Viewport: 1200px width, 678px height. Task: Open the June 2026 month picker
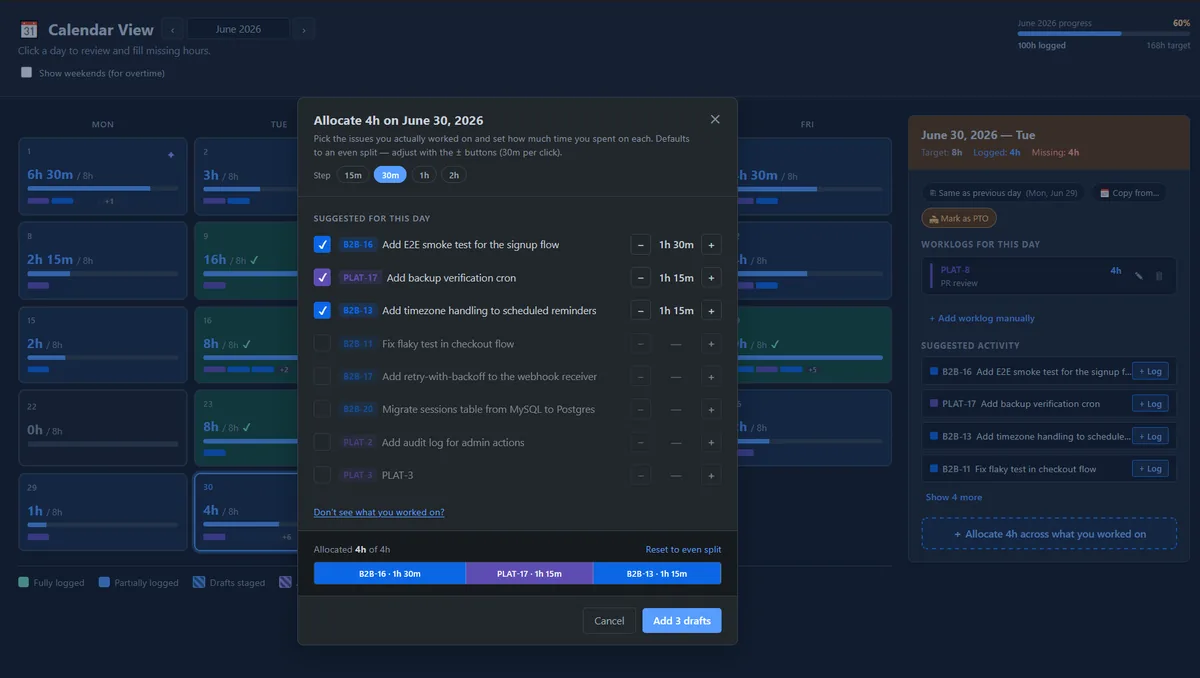point(239,30)
